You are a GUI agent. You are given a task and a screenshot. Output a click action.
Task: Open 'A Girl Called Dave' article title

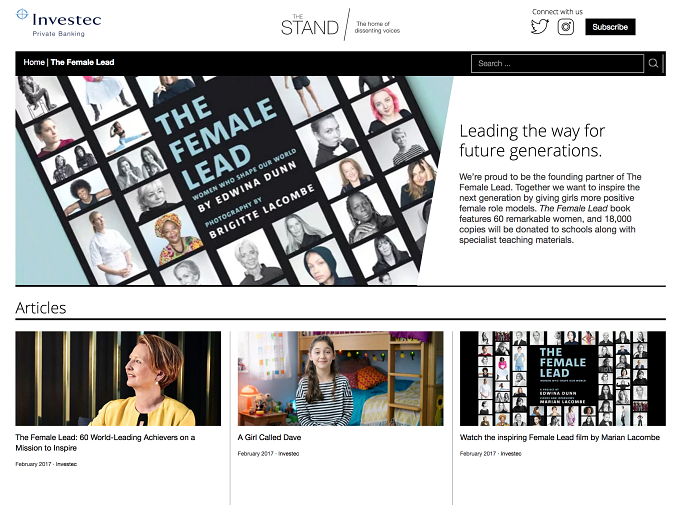coord(269,437)
